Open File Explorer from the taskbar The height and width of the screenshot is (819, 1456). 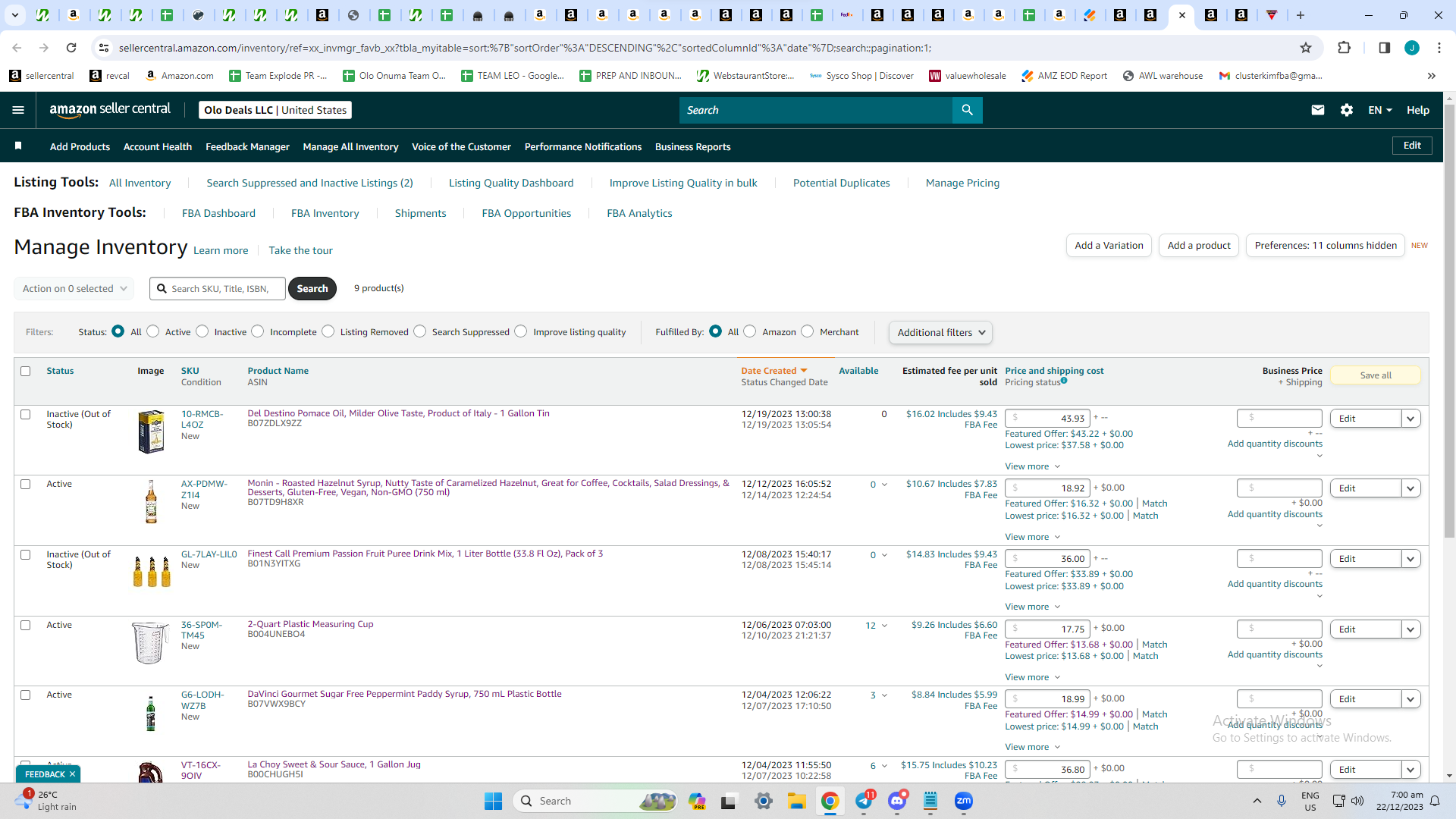click(796, 801)
